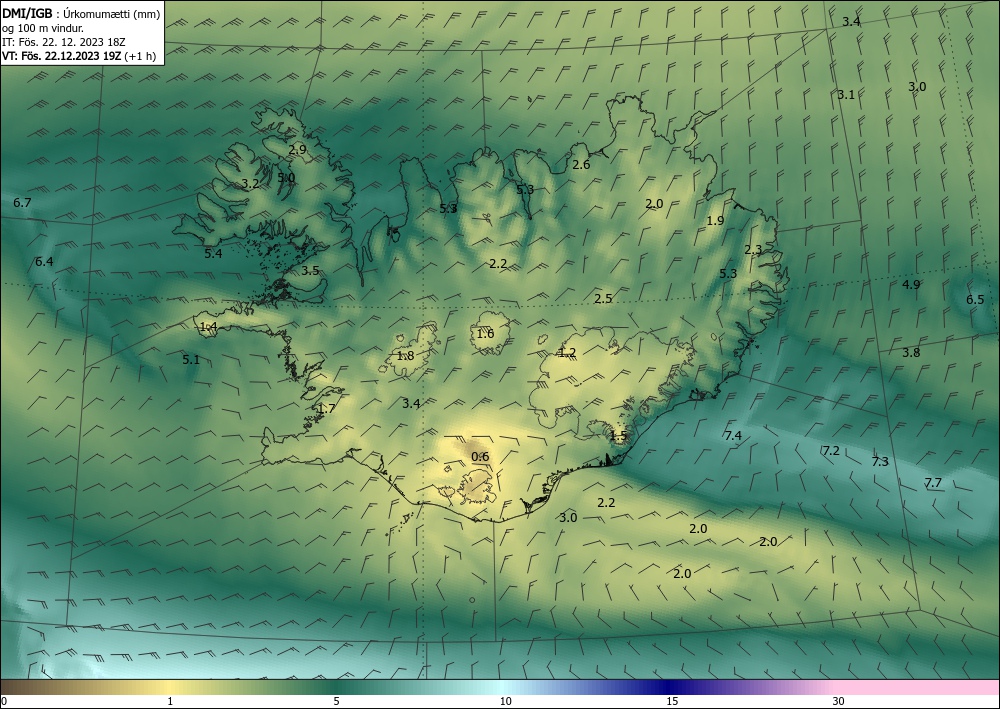Click the 1.7 map value
Image resolution: width=1000 pixels, height=709 pixels.
(x=327, y=409)
